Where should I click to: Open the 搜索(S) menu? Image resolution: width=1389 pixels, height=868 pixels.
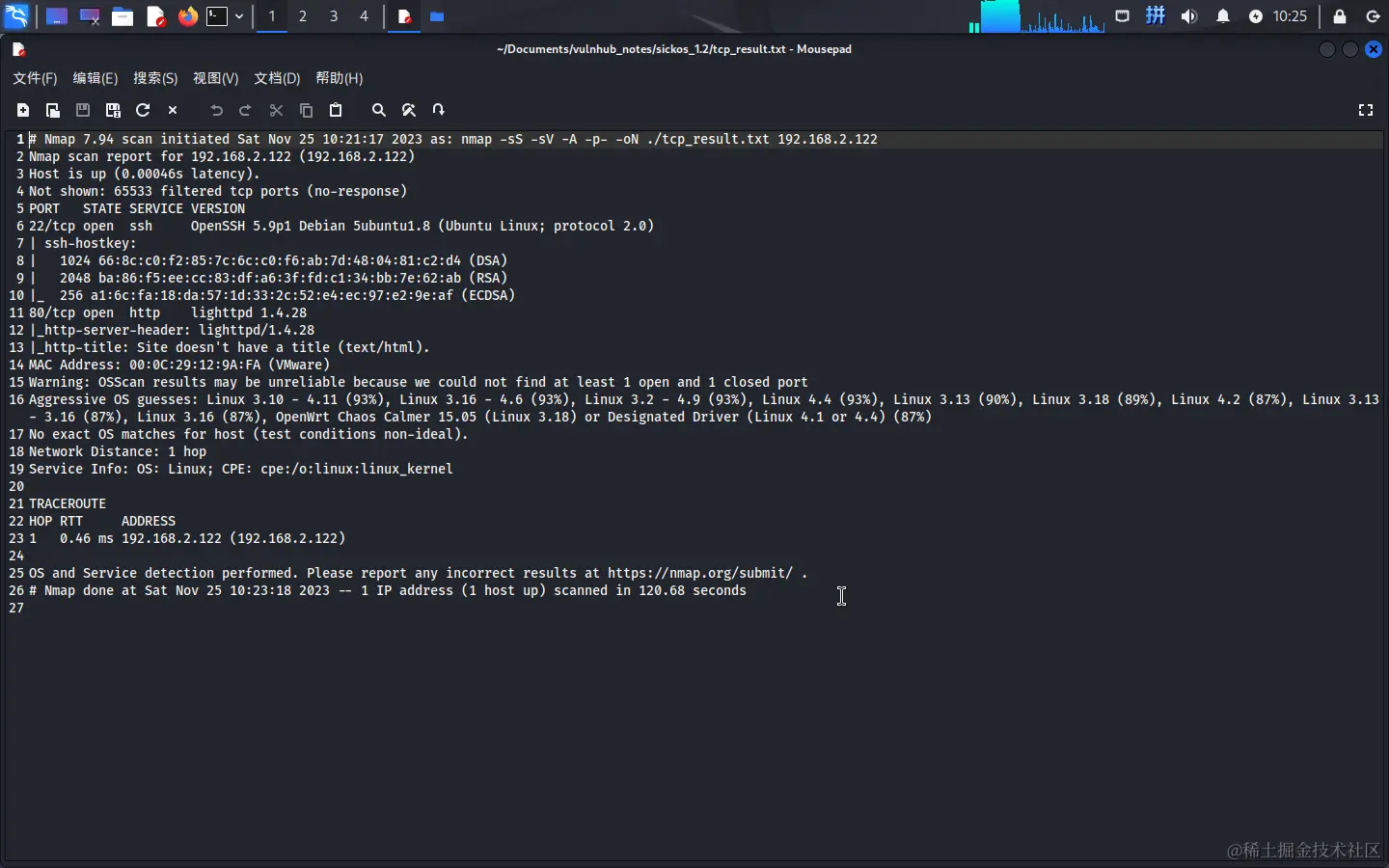tap(155, 78)
